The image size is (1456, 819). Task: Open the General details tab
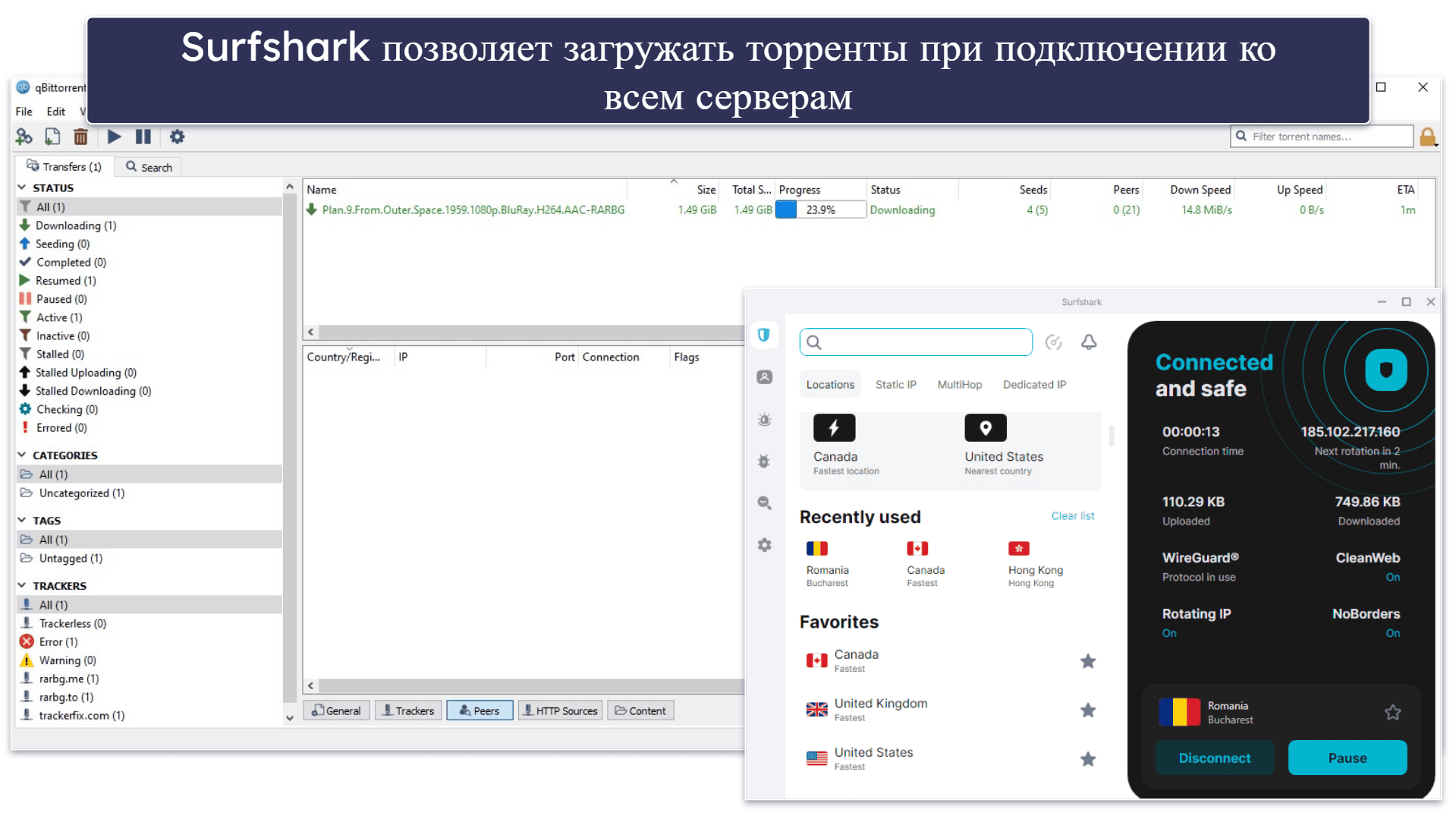(337, 710)
